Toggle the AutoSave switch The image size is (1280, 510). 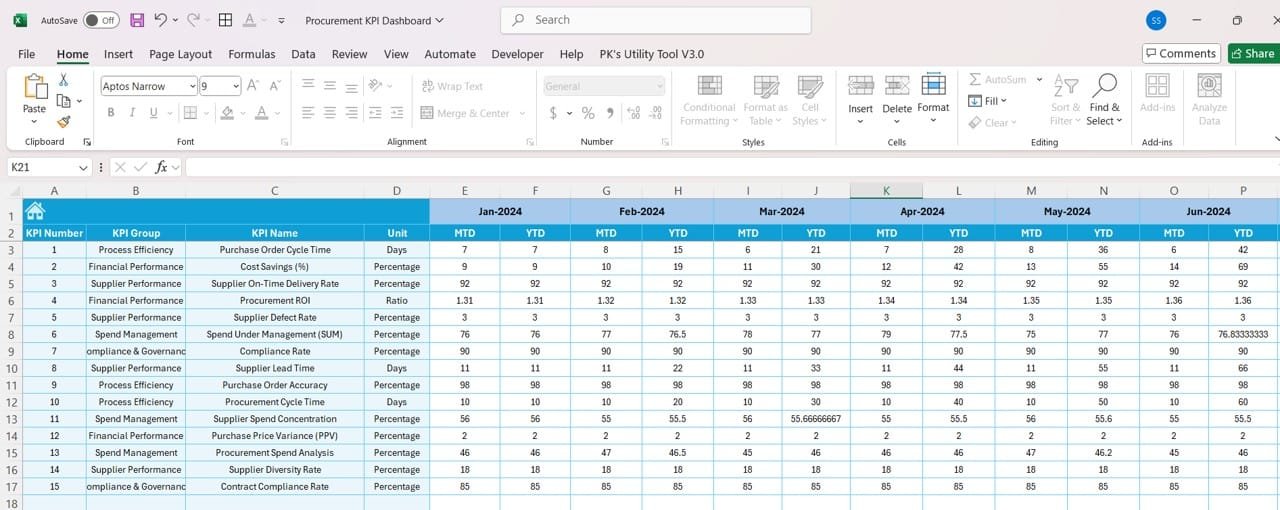(100, 20)
